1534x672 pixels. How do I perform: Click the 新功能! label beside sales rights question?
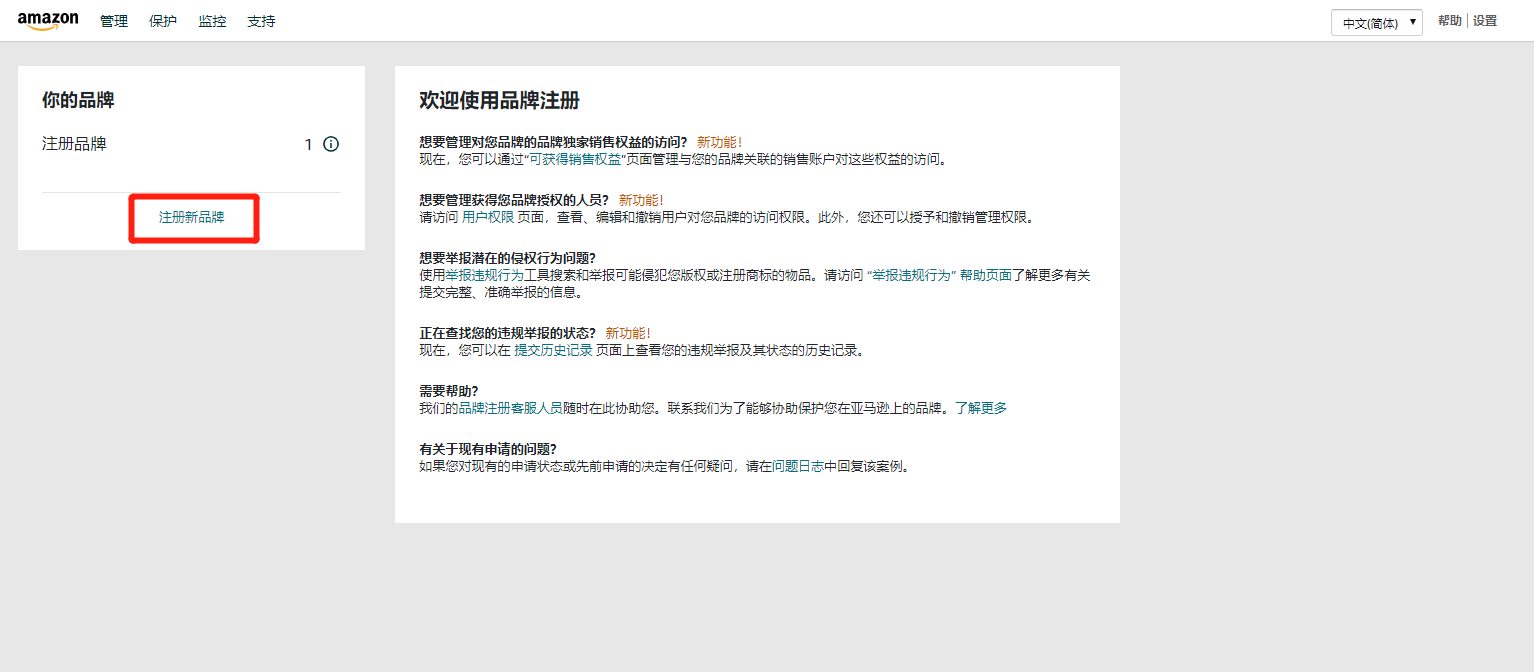719,141
